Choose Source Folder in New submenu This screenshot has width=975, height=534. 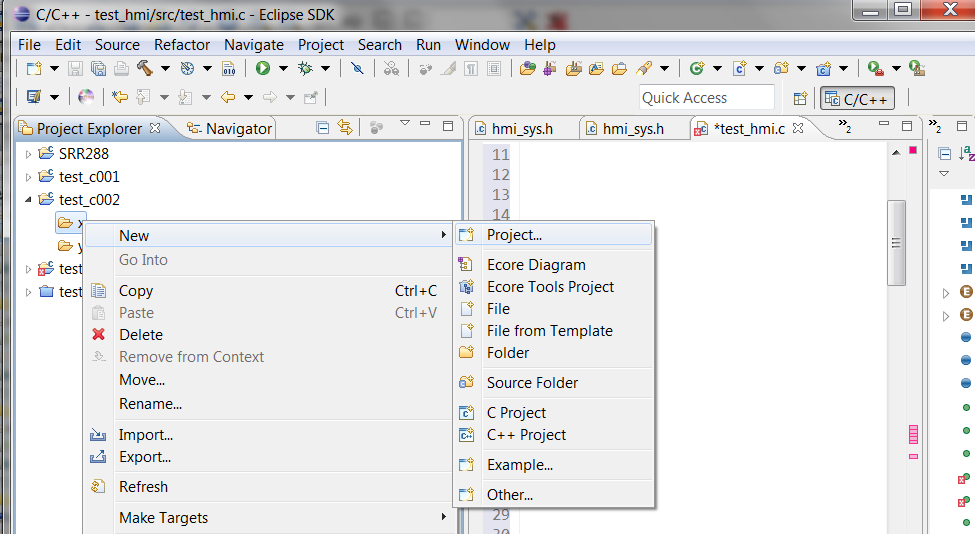point(553,383)
